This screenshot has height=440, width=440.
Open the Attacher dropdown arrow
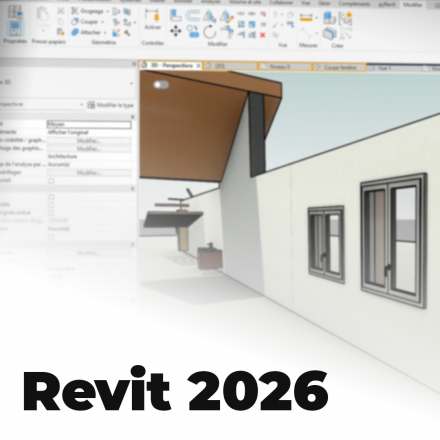(x=105, y=33)
